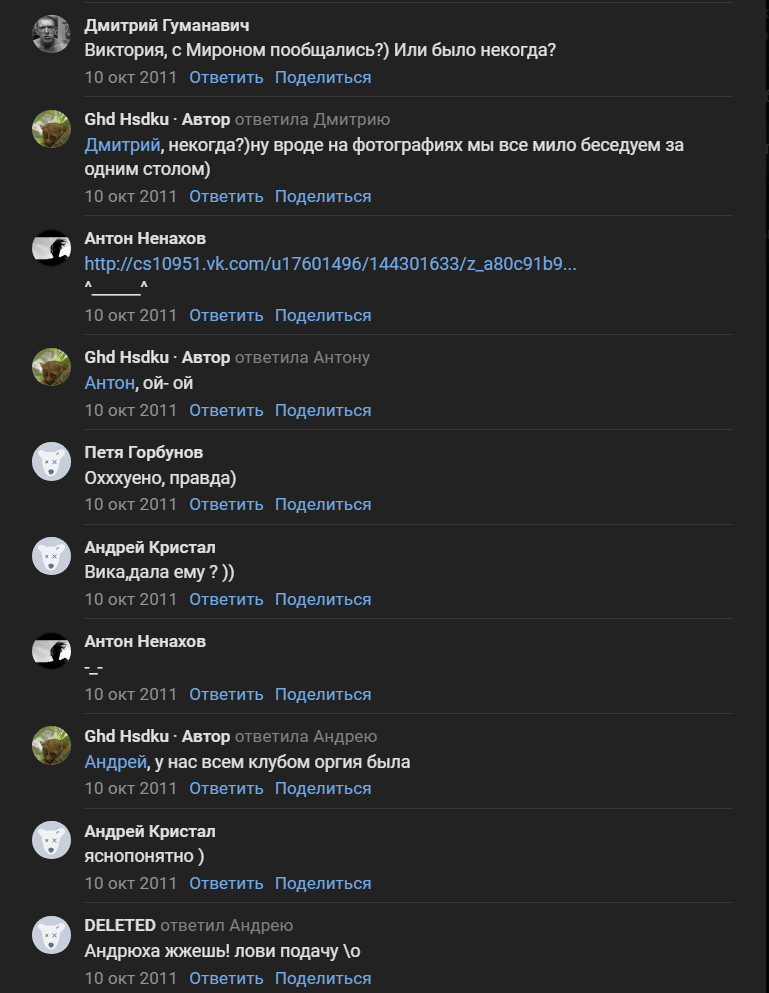The height and width of the screenshot is (993, 769).
Task: Click Андрей Кристал's avatar beside 'Вика,дала ему' comment
Action: [51, 556]
